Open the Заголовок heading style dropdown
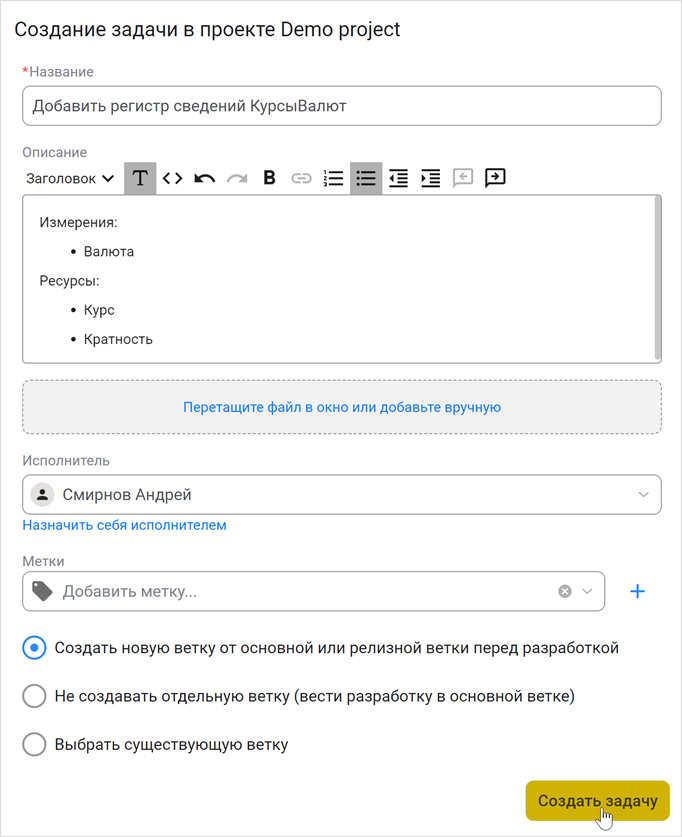Image resolution: width=682 pixels, height=837 pixels. coord(70,178)
